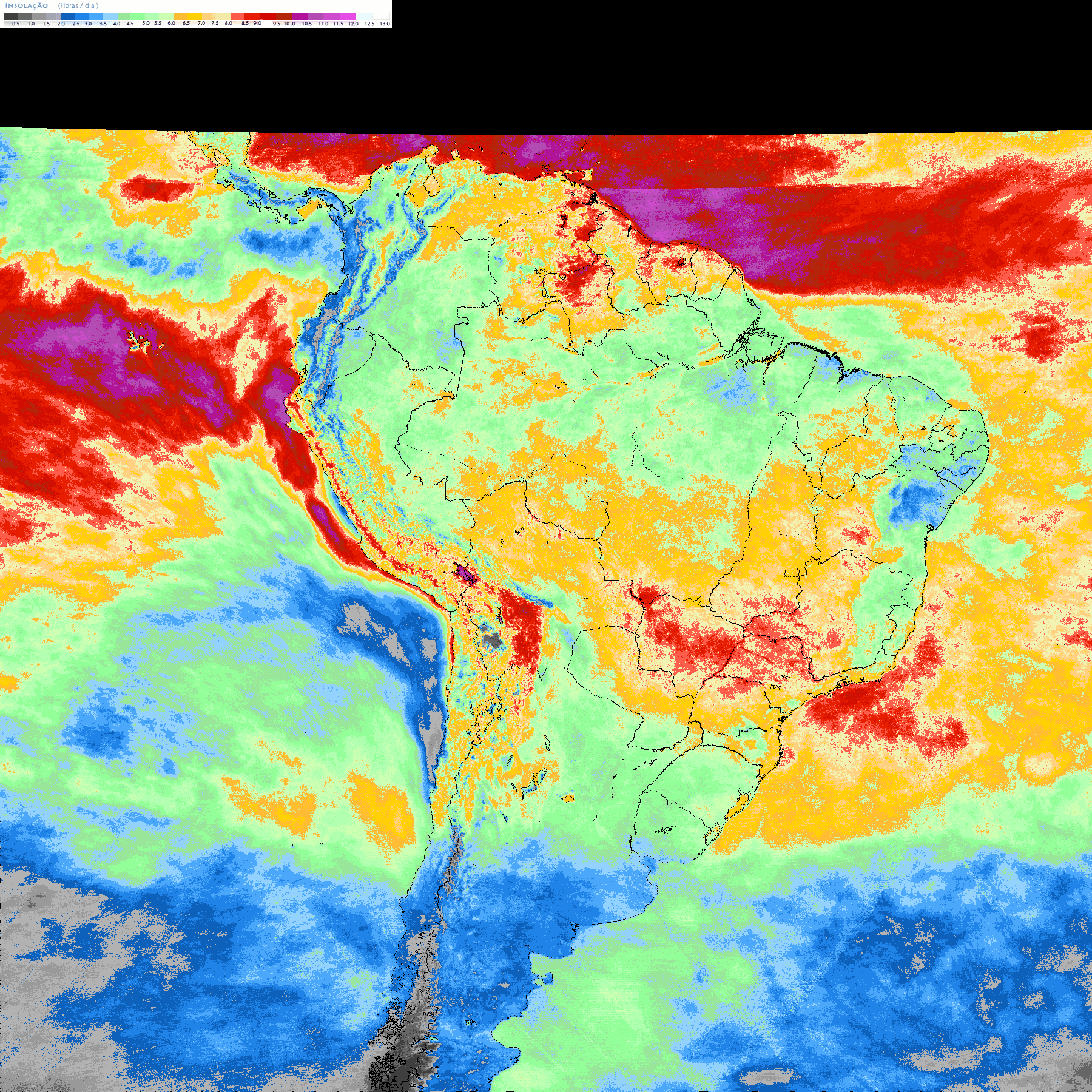Click the 7.5 legend value
The height and width of the screenshot is (1092, 1092).
click(x=215, y=24)
